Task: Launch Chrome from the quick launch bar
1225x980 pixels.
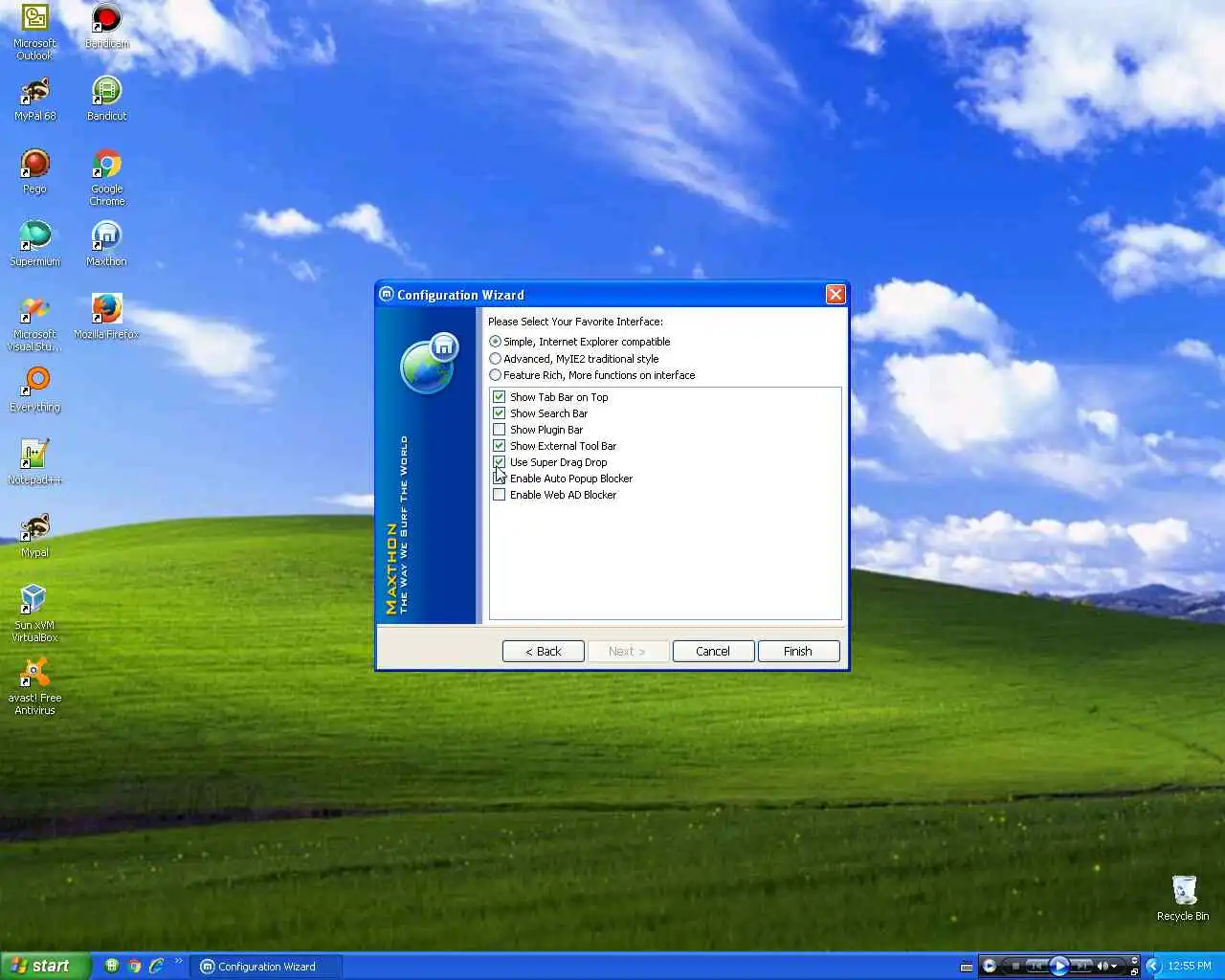Action: (x=135, y=966)
